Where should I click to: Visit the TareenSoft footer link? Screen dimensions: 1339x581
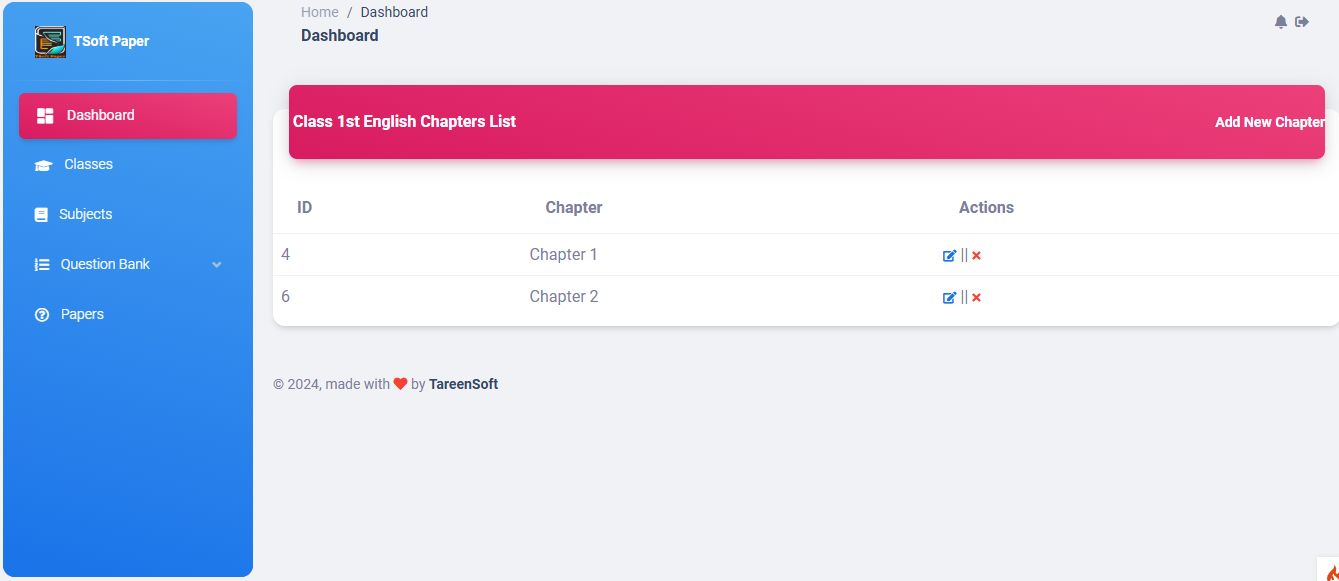[x=463, y=384]
